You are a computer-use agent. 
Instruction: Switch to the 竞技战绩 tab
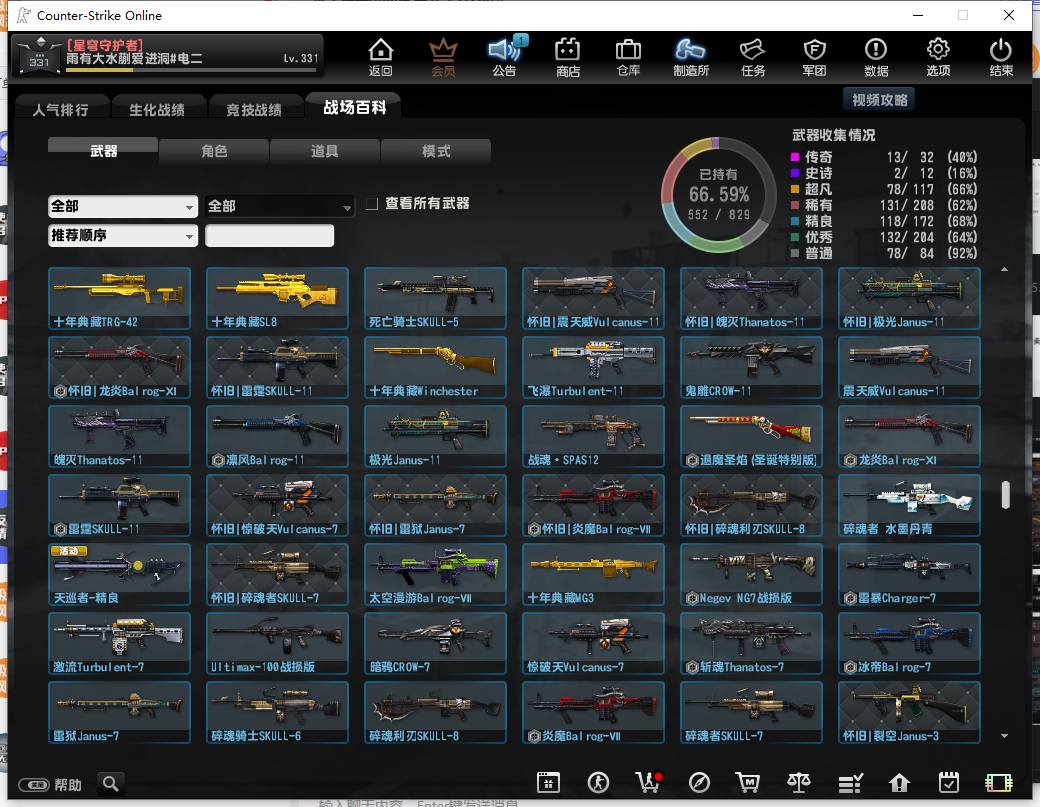(254, 109)
